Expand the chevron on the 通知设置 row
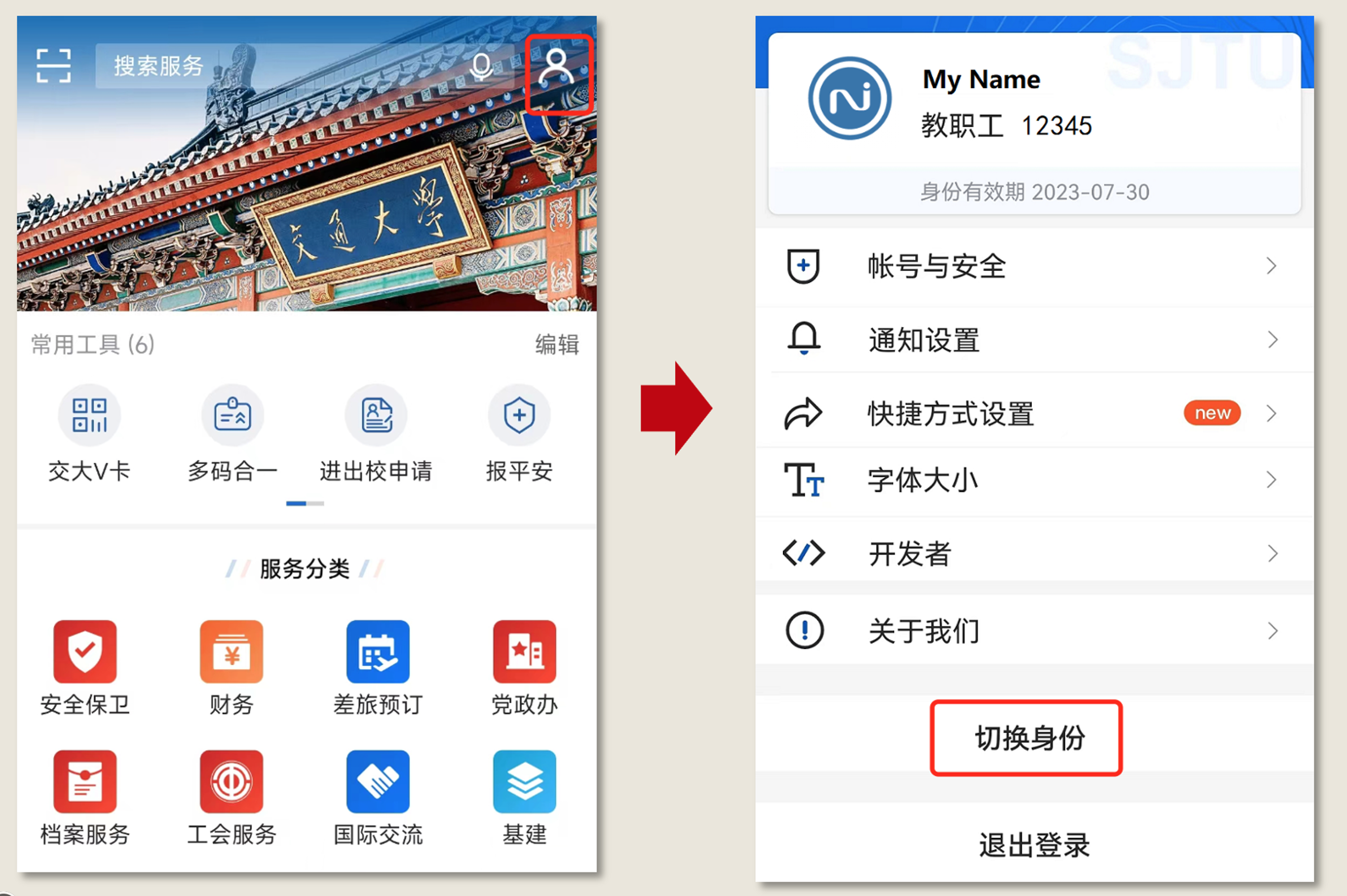The width and height of the screenshot is (1347, 896). 1272,340
